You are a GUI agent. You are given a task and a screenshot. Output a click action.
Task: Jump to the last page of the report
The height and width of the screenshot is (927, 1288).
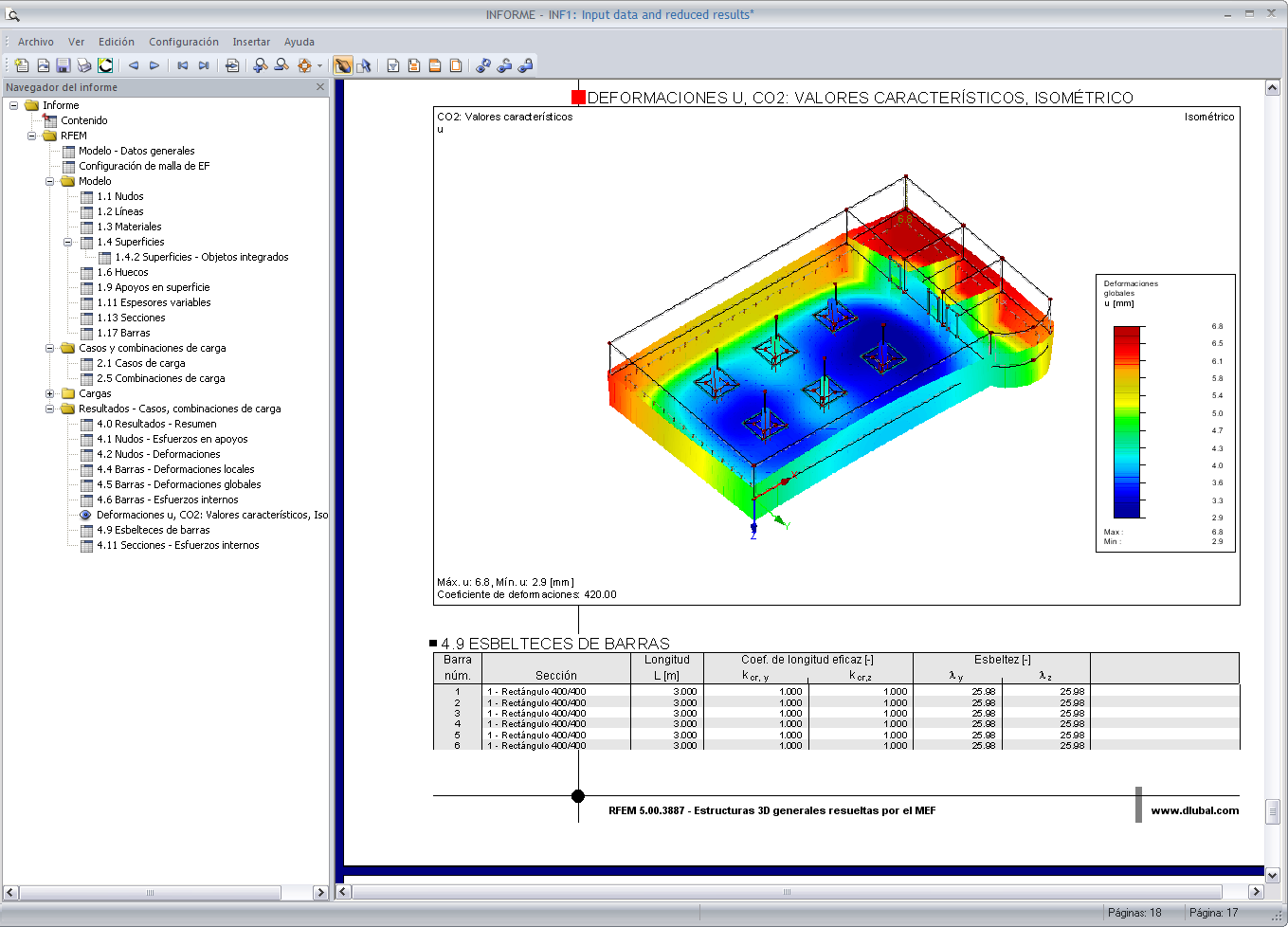click(x=204, y=65)
